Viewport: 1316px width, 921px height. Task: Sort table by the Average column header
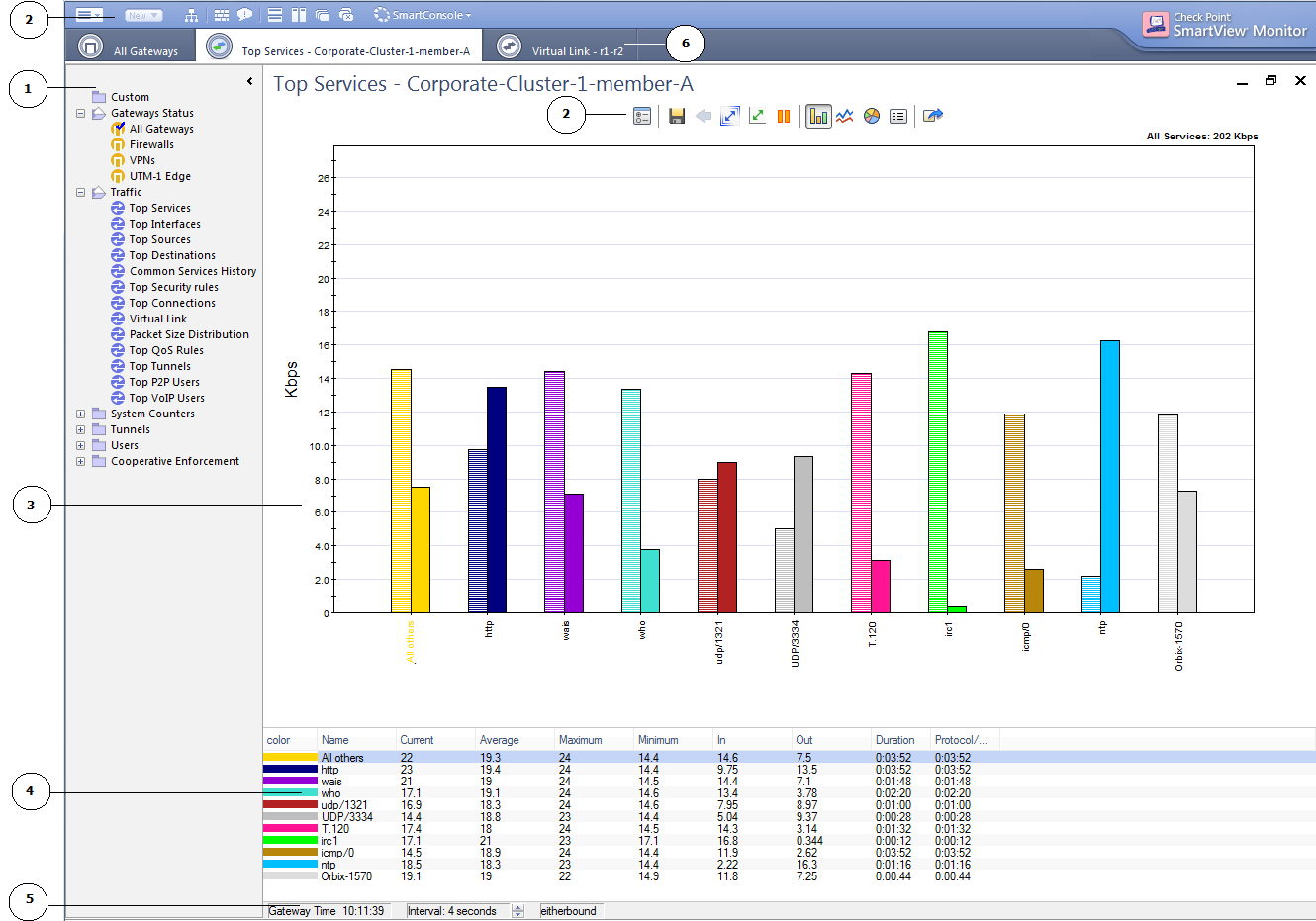tap(515, 740)
